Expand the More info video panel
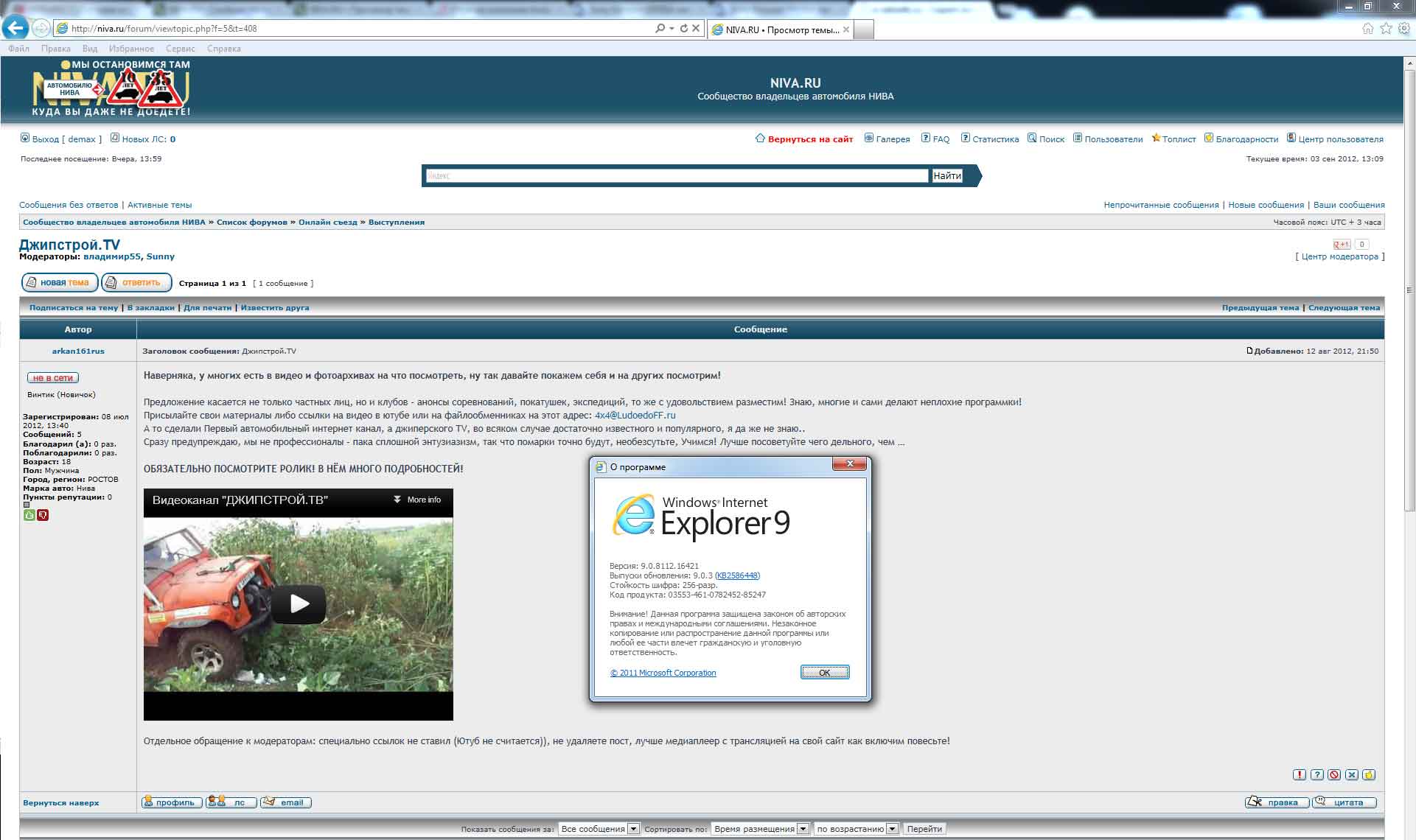Viewport: 1416px width, 840px height. coord(417,500)
